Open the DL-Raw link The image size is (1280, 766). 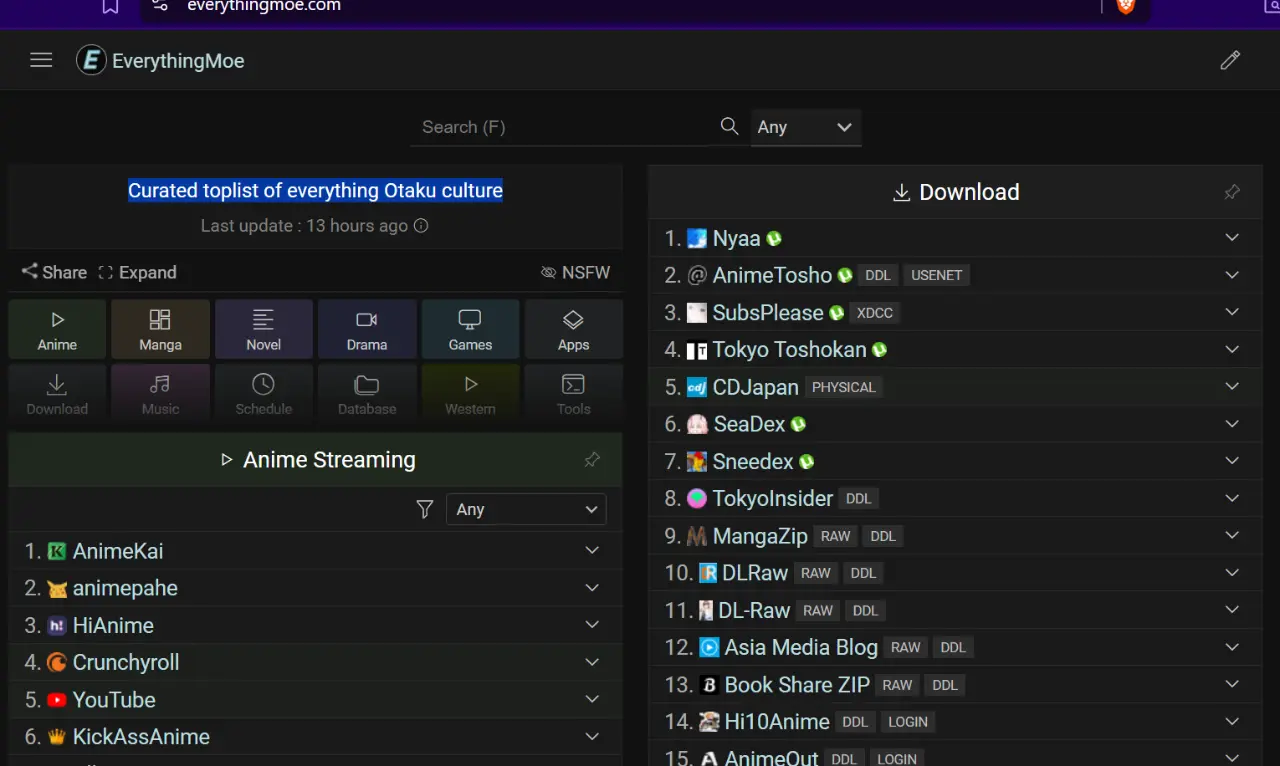[x=754, y=610]
